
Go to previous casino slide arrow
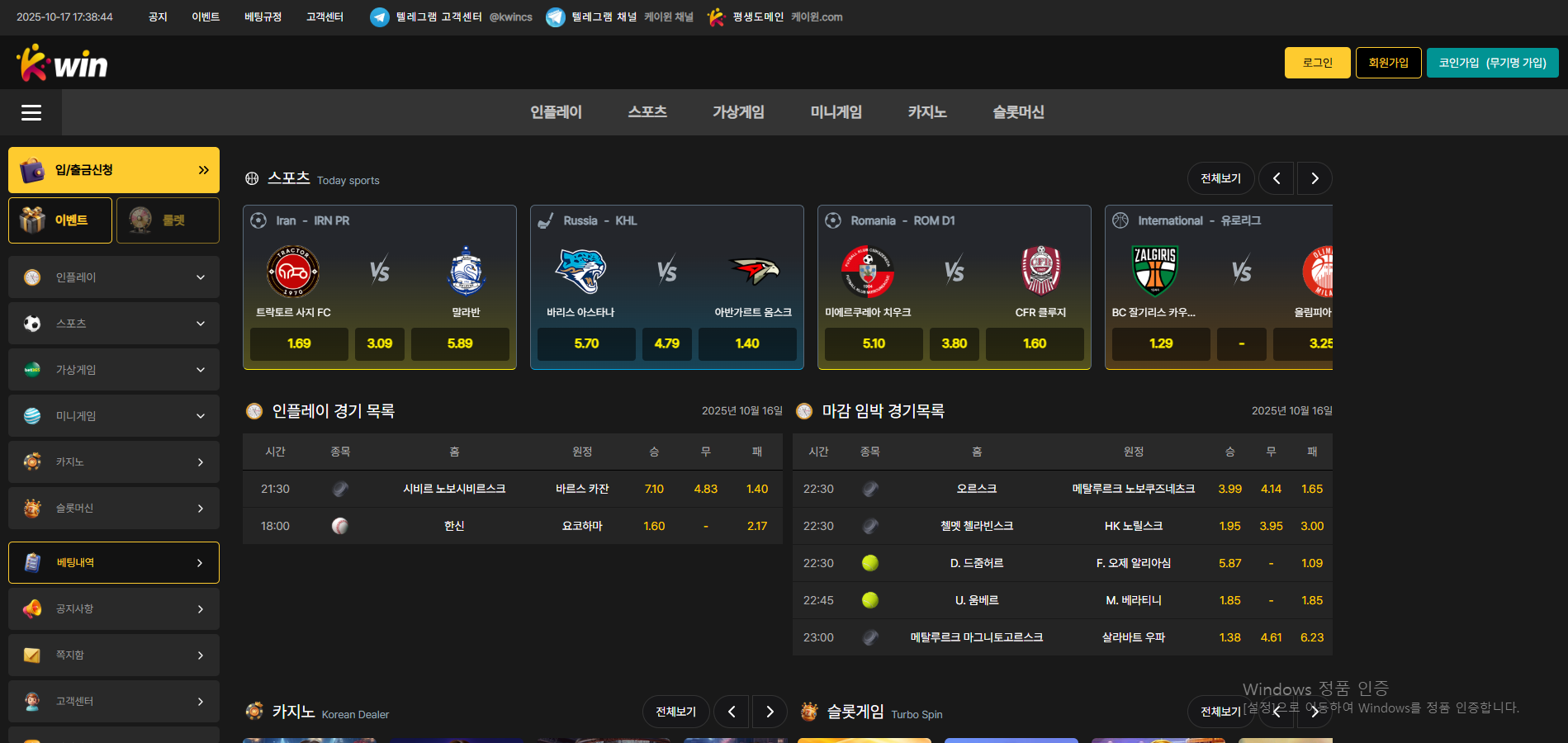pyautogui.click(x=732, y=712)
